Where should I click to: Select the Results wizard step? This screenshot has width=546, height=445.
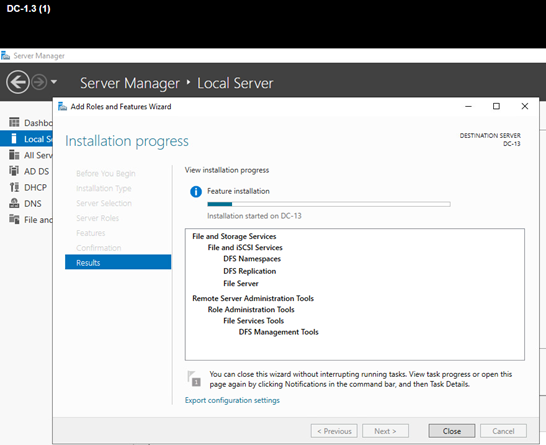click(118, 262)
